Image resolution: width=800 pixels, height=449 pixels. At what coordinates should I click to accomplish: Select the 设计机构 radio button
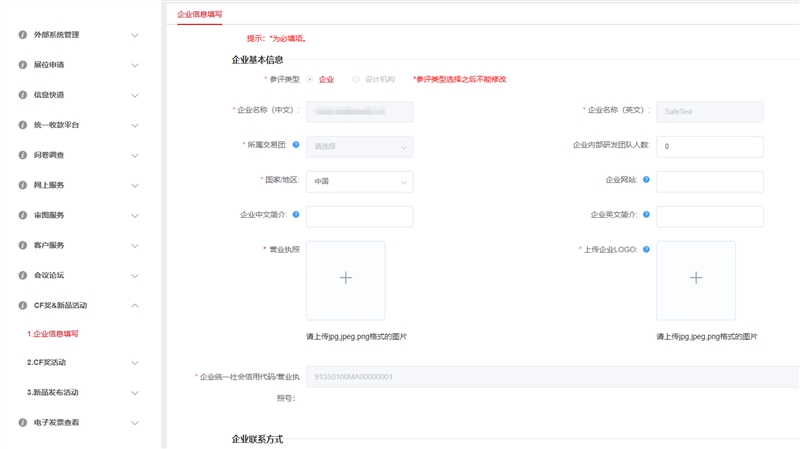pyautogui.click(x=356, y=79)
